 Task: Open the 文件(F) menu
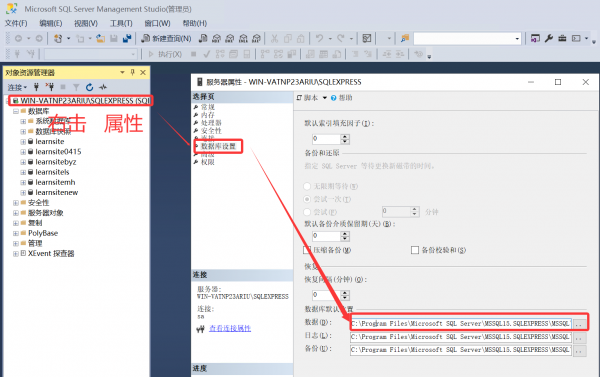(x=16, y=23)
